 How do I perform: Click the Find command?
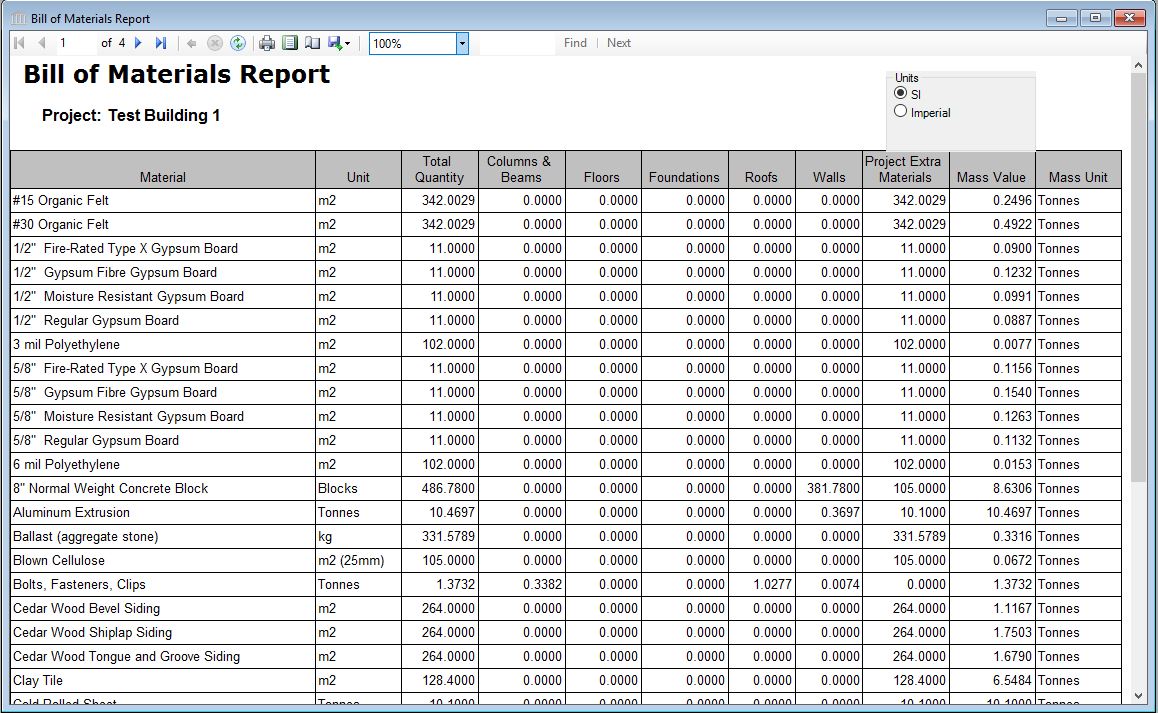[575, 42]
